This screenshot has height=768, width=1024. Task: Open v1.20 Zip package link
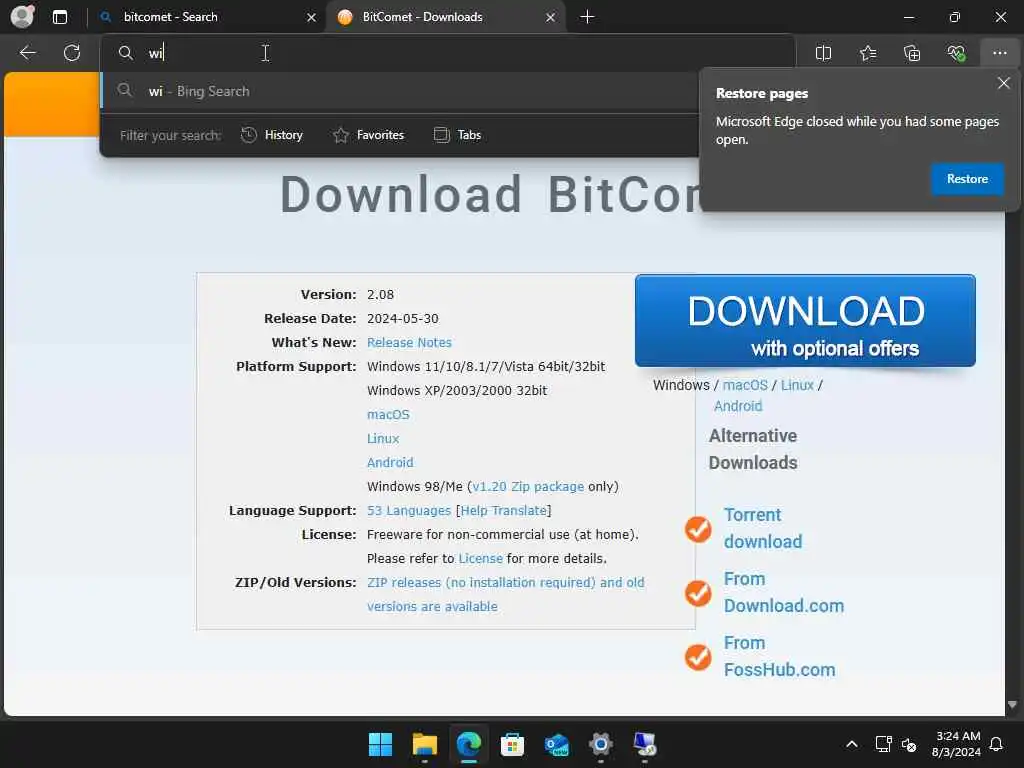tap(528, 487)
